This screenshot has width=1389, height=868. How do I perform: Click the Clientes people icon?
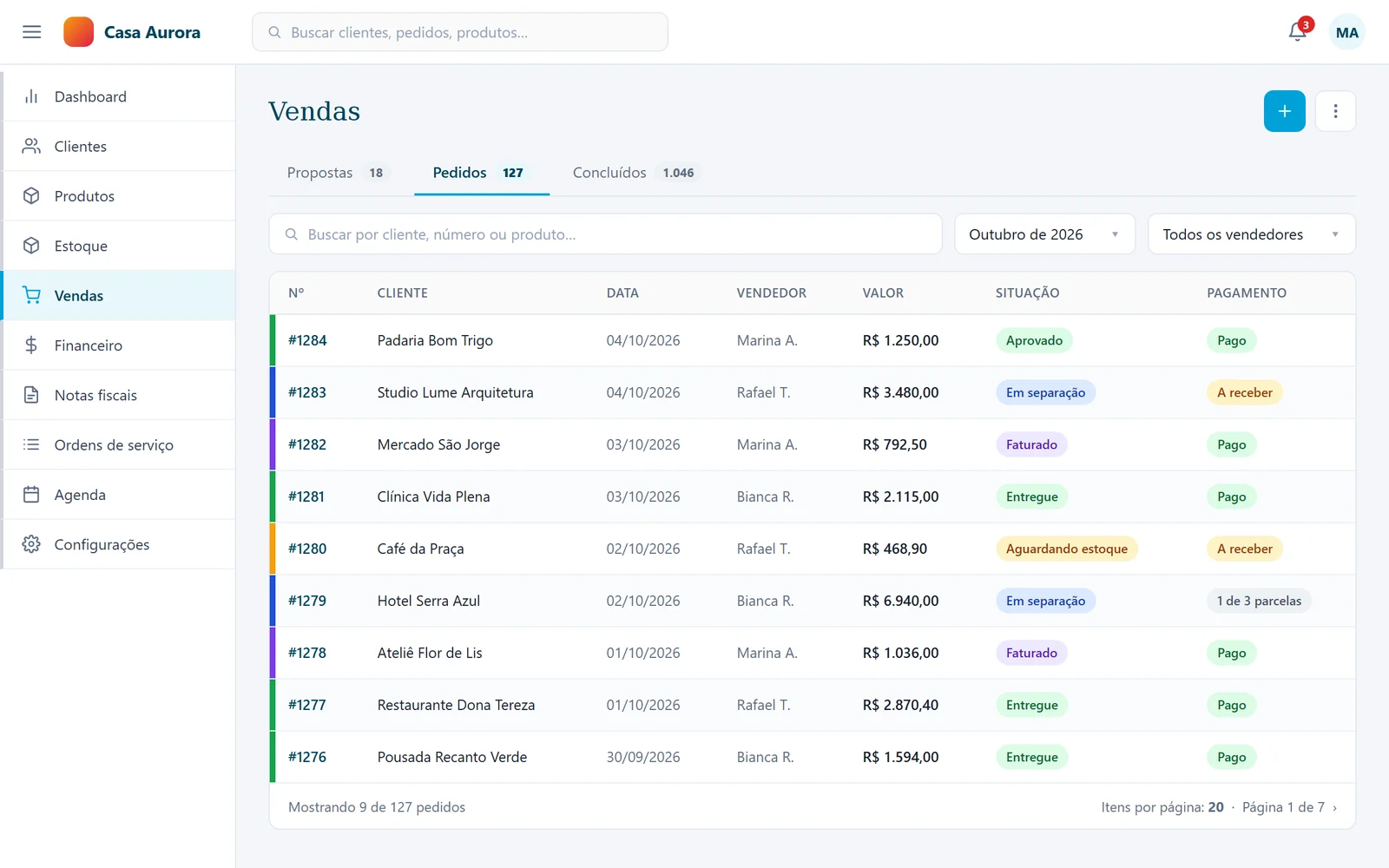coord(31,146)
